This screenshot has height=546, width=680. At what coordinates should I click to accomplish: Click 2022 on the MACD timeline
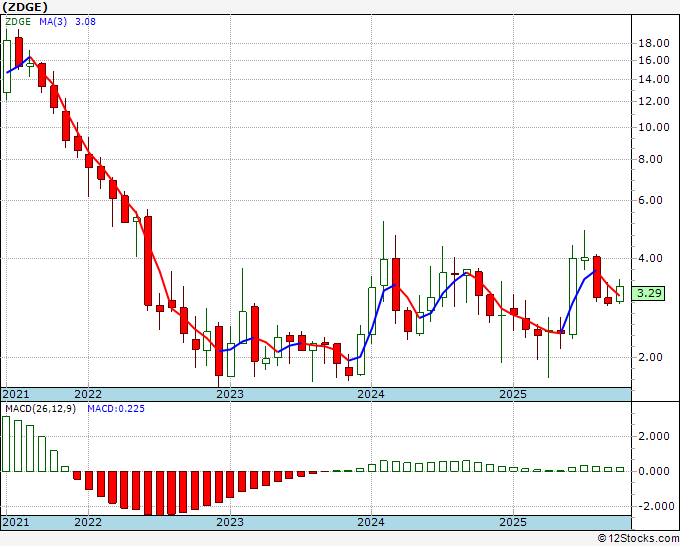click(88, 522)
